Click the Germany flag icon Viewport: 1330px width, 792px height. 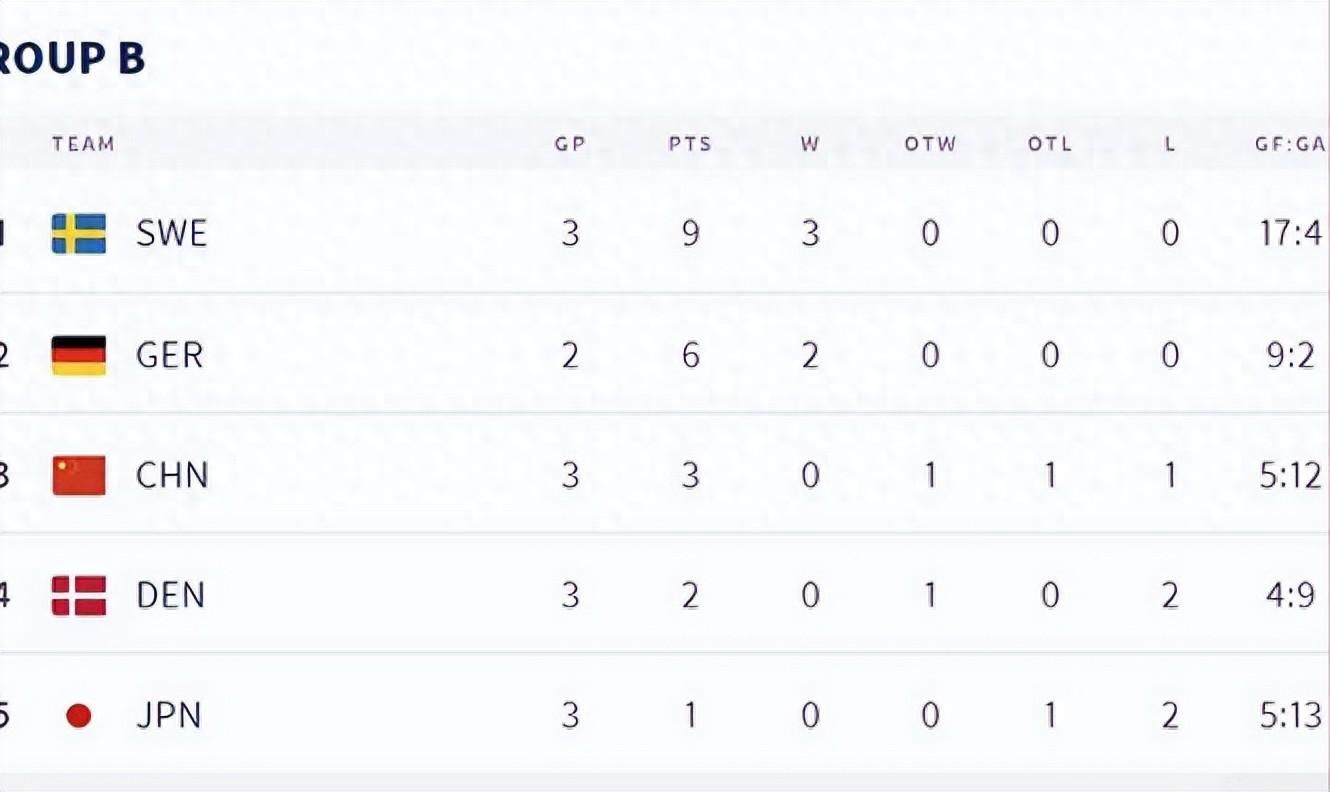point(79,355)
